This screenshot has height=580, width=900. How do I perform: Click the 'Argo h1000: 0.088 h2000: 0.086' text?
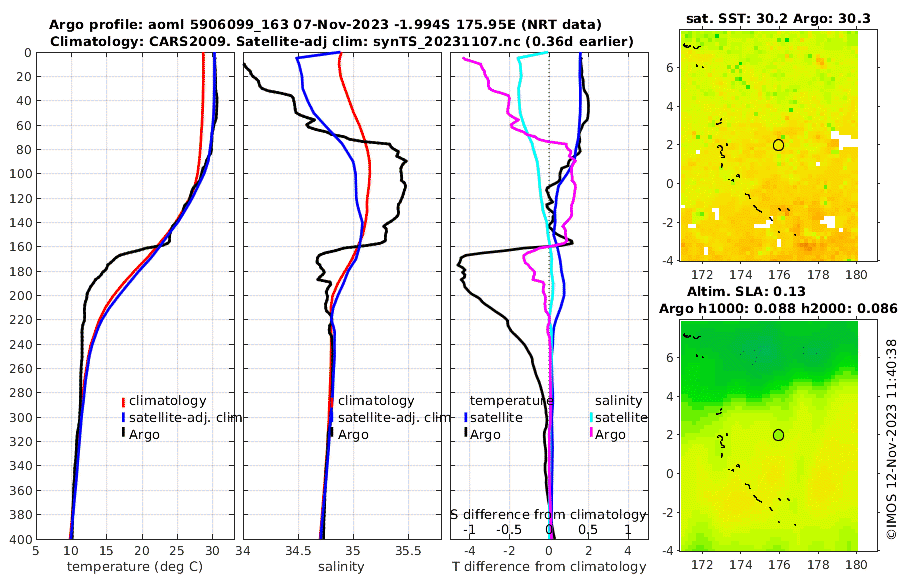coord(778,309)
